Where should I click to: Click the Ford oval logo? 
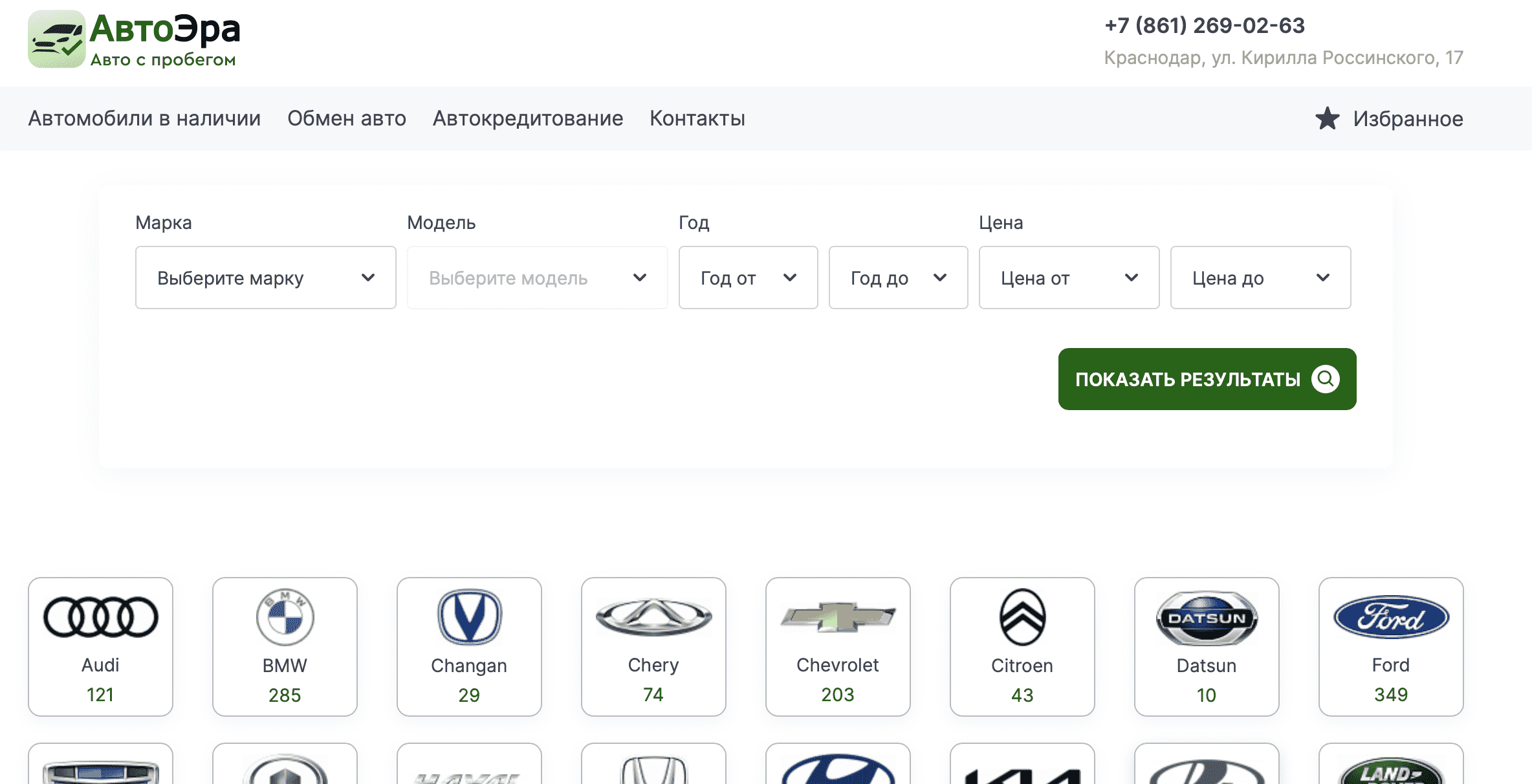[x=1391, y=617]
